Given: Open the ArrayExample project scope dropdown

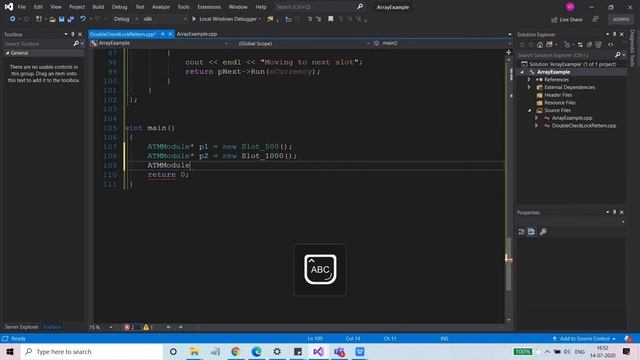Looking at the screenshot, I should (159, 43).
